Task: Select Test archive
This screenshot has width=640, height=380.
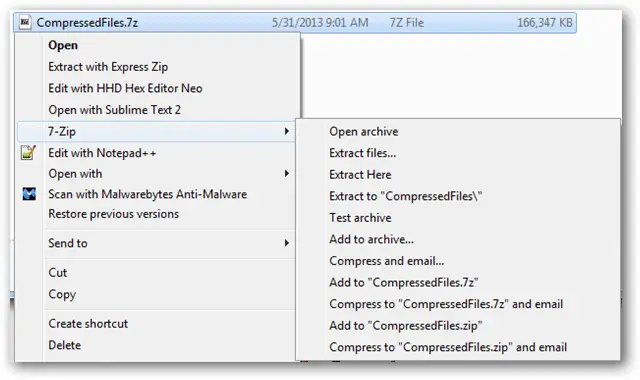Action: pos(360,218)
